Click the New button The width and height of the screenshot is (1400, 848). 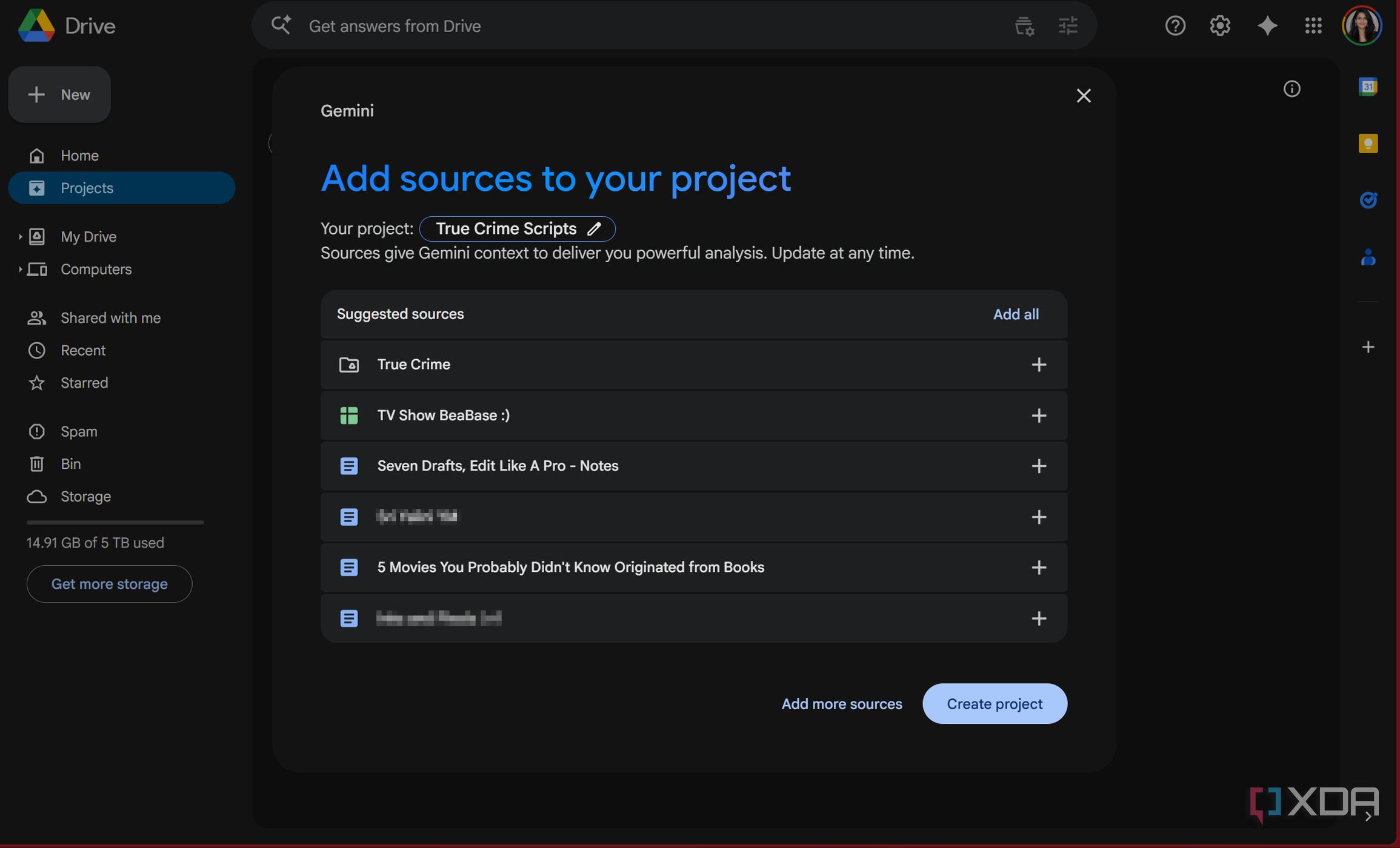click(59, 94)
